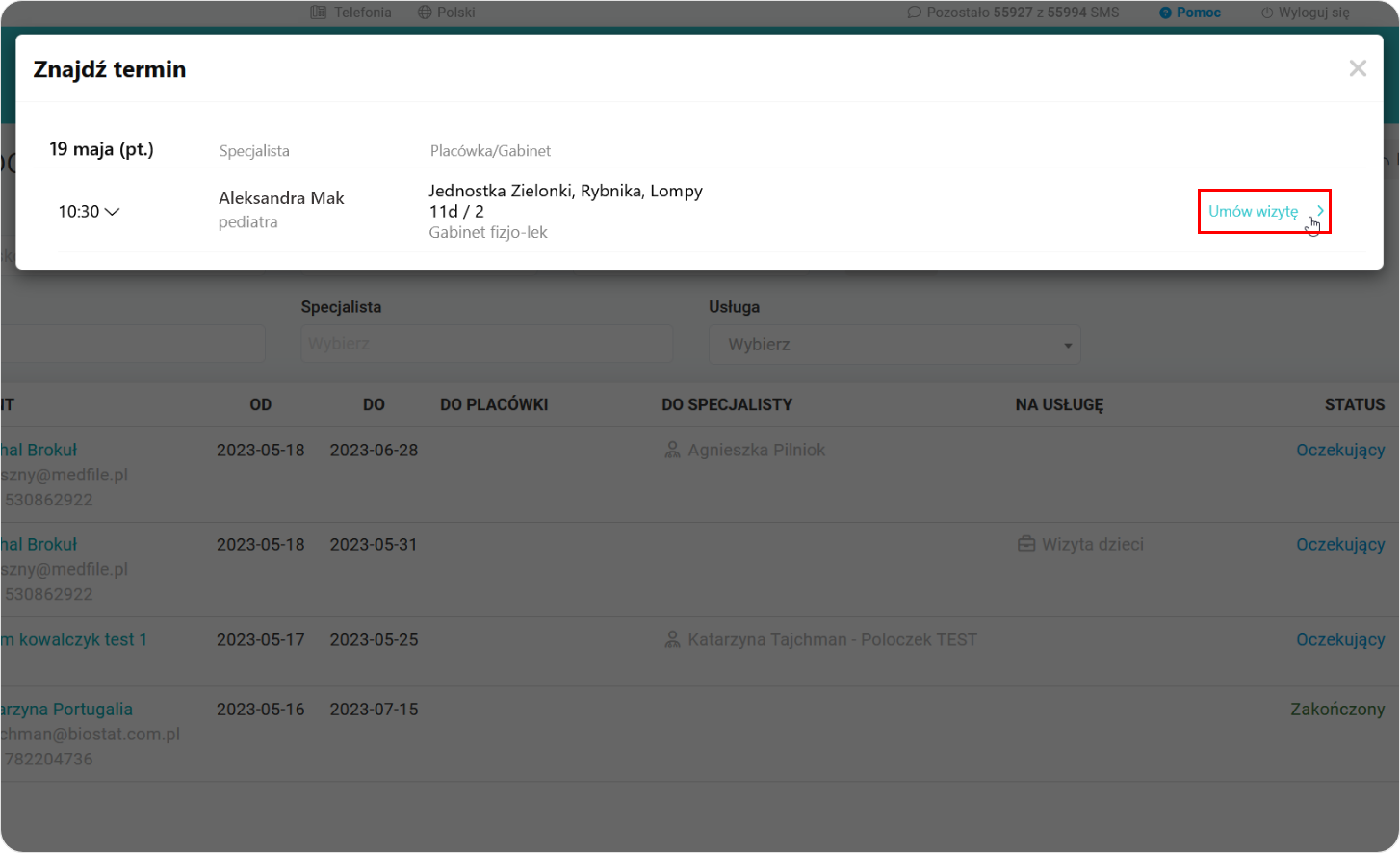Click the DO column header
Viewport: 1400px width, 853px height.
click(x=374, y=404)
